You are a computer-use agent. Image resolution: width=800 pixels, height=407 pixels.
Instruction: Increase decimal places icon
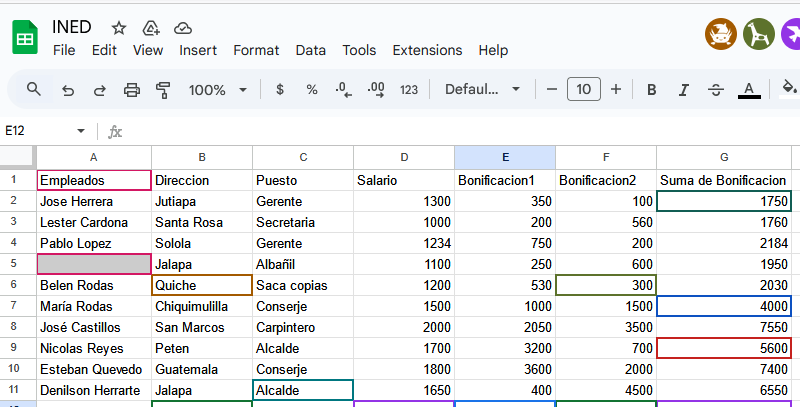376,90
